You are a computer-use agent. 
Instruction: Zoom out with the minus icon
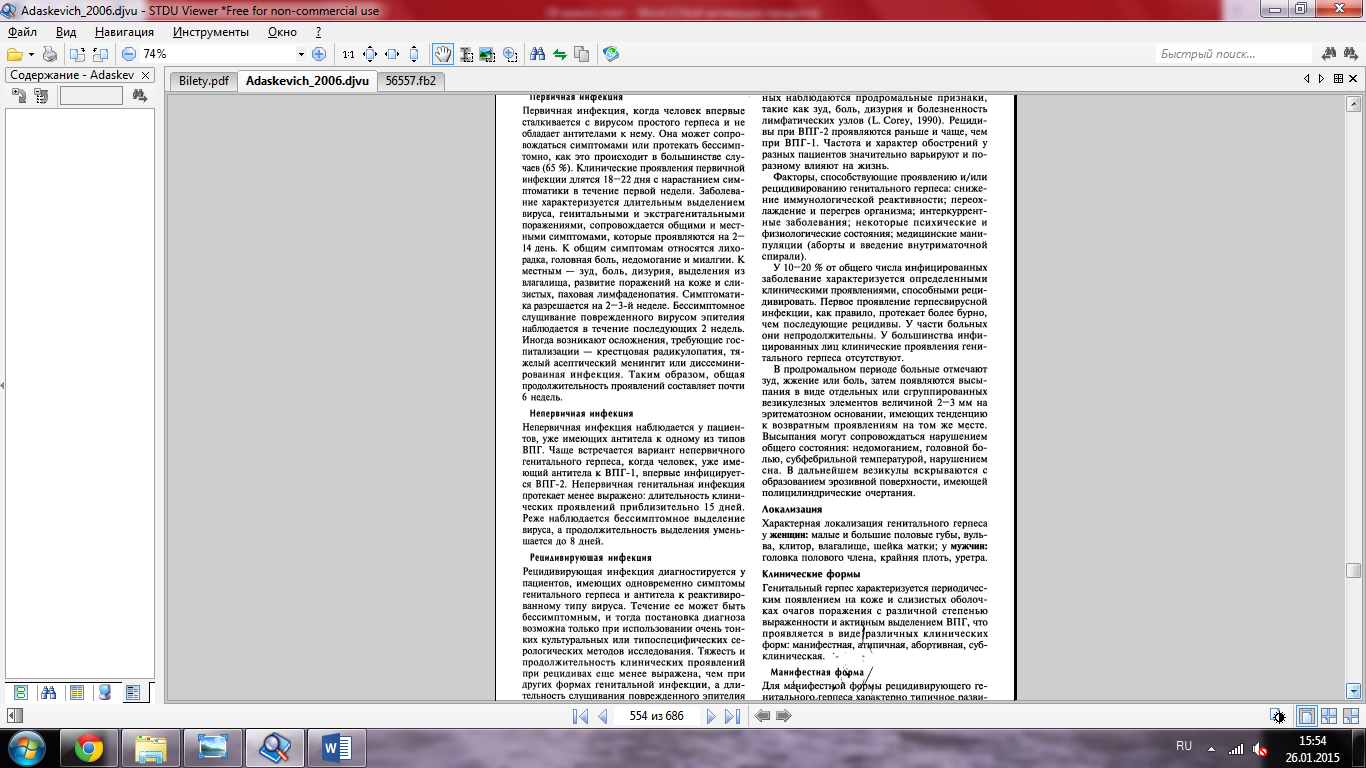click(129, 54)
